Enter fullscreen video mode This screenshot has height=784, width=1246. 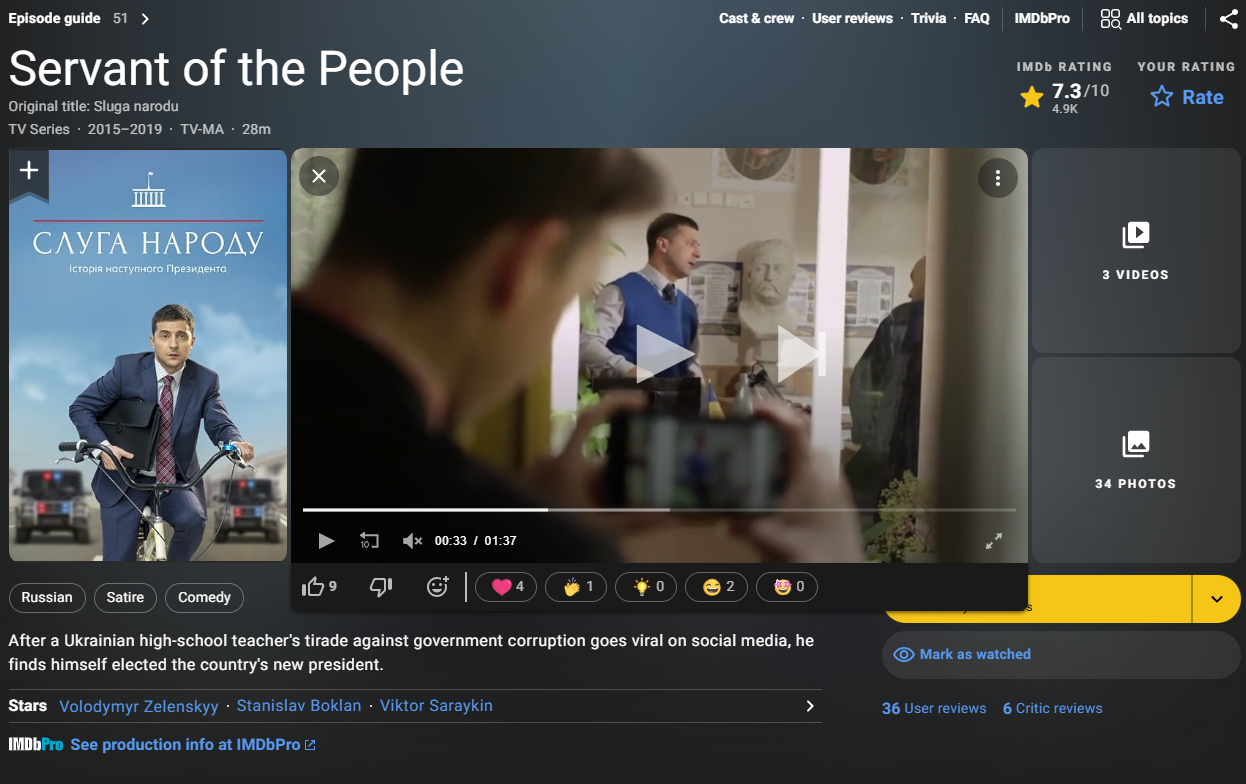coord(994,541)
